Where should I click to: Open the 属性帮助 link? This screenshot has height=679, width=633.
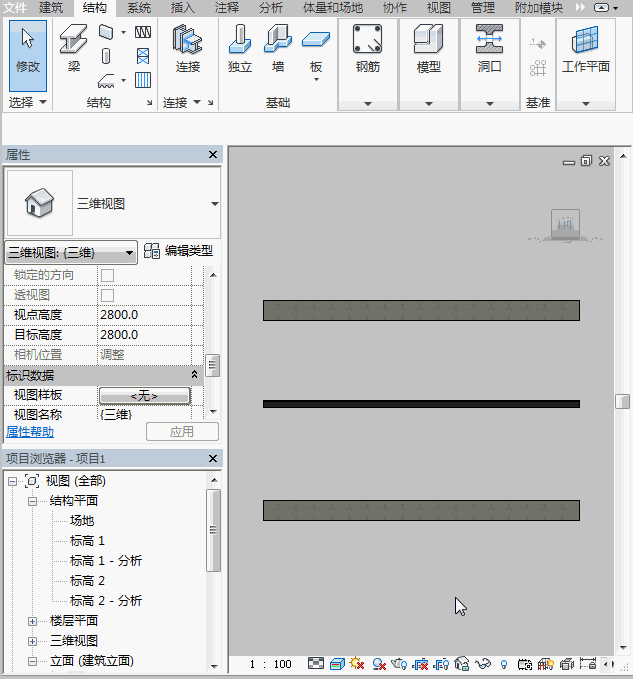[x=30, y=432]
